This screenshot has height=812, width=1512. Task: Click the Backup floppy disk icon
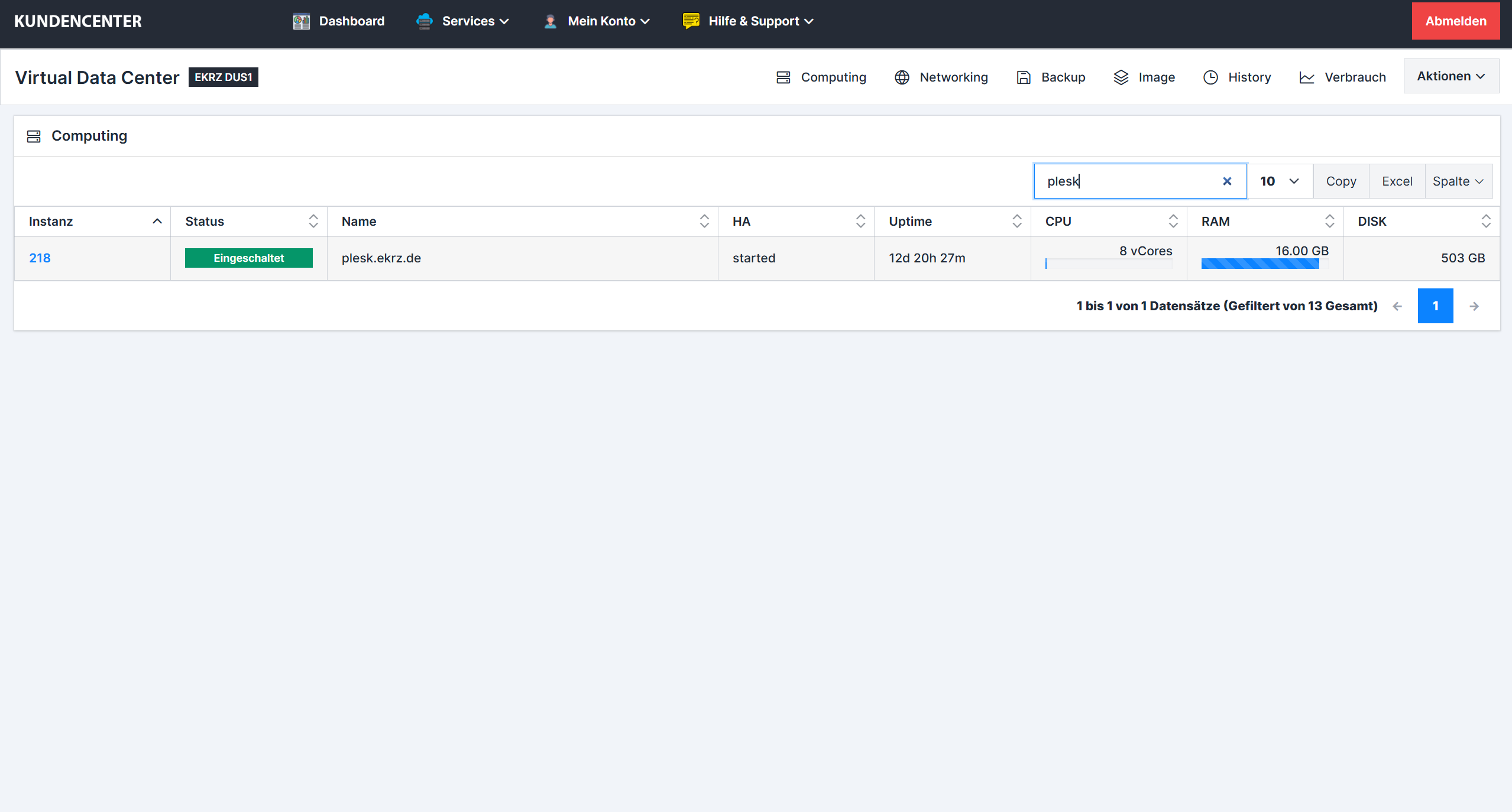(x=1024, y=77)
